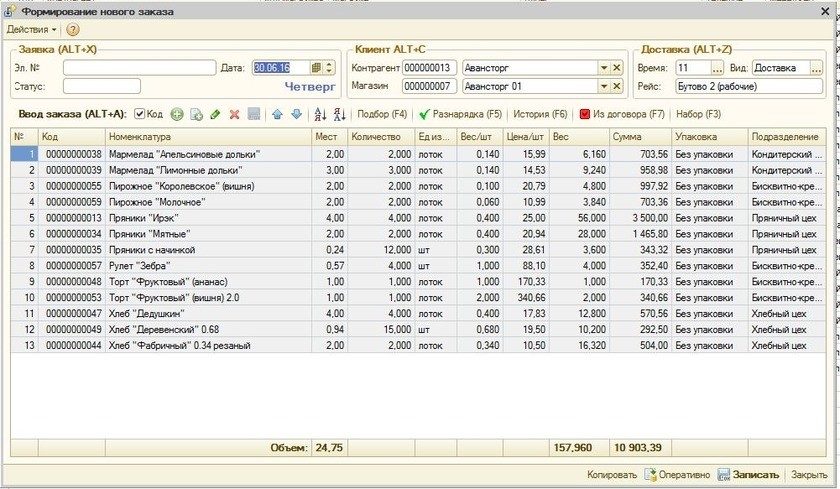Edit current row with green pencil icon

point(215,114)
